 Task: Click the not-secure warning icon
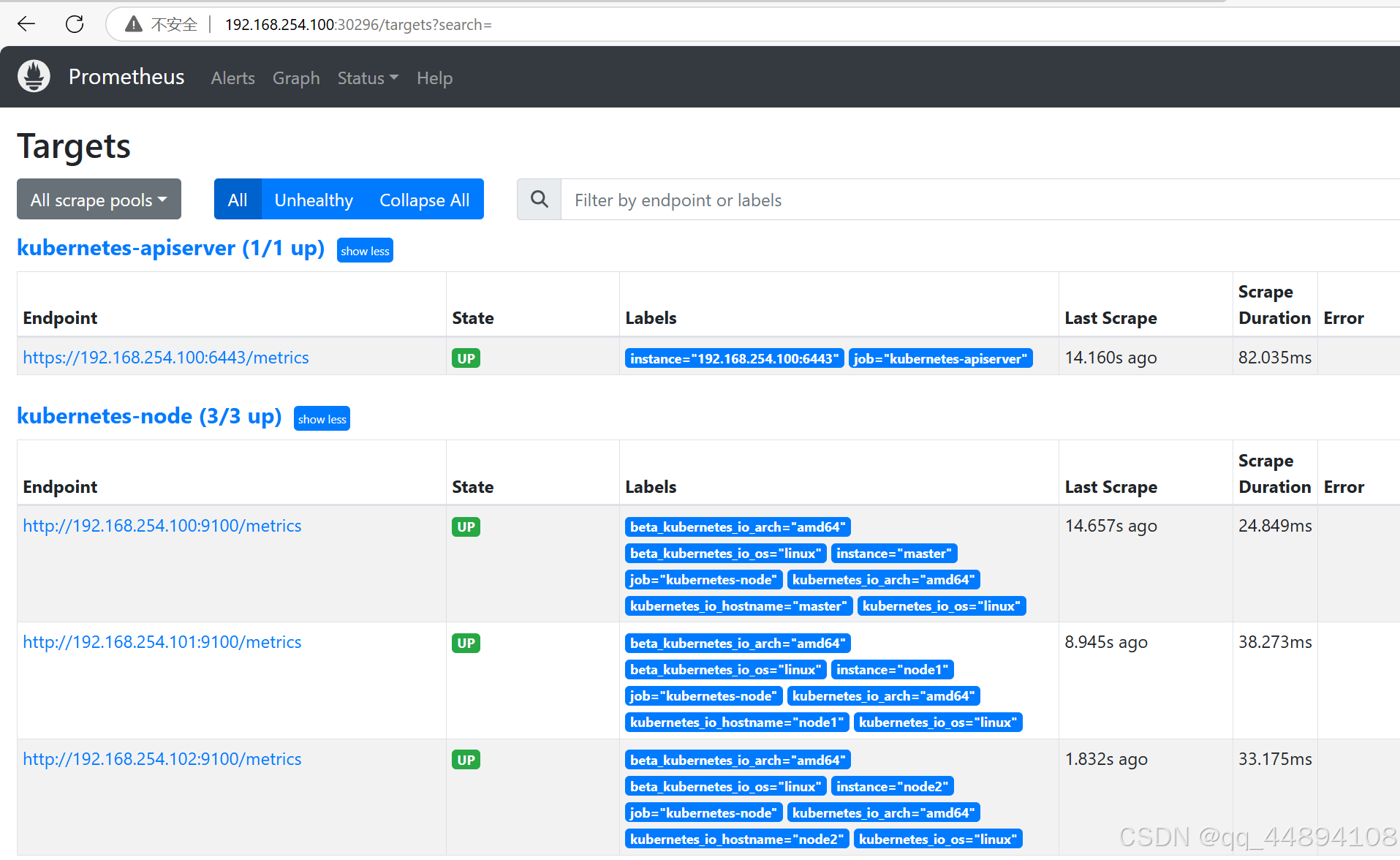click(x=133, y=24)
